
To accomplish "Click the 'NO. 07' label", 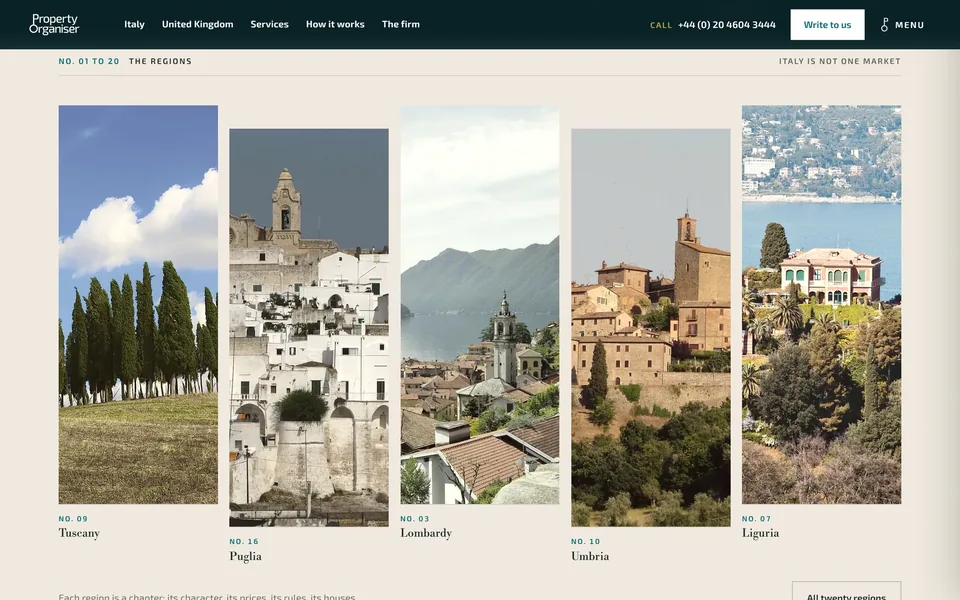I will 756,519.
